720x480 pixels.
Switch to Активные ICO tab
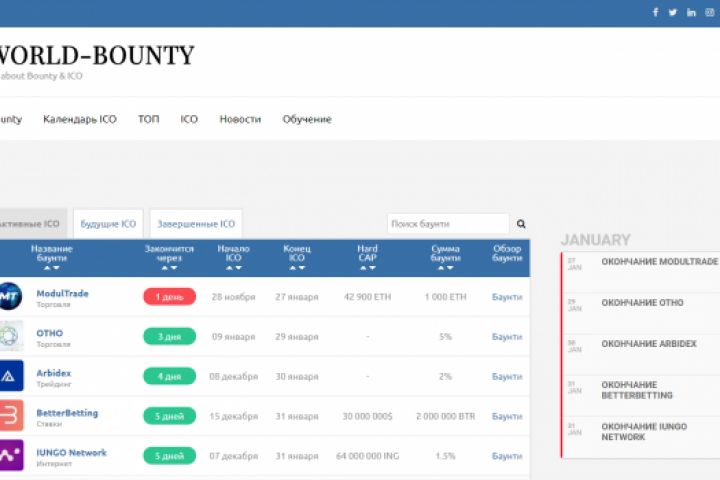[32, 224]
